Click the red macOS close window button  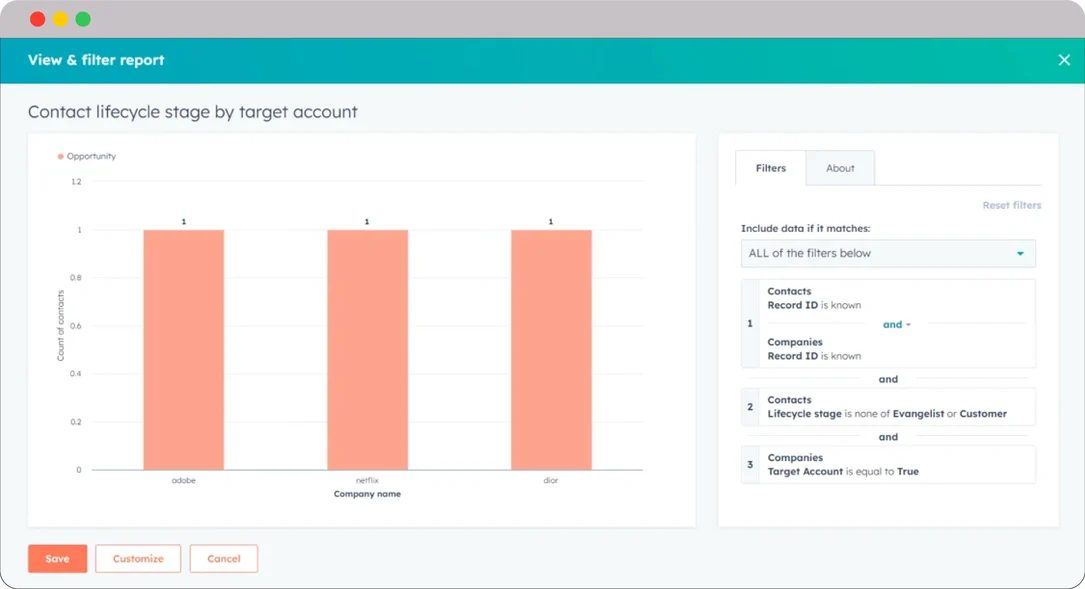point(37,19)
